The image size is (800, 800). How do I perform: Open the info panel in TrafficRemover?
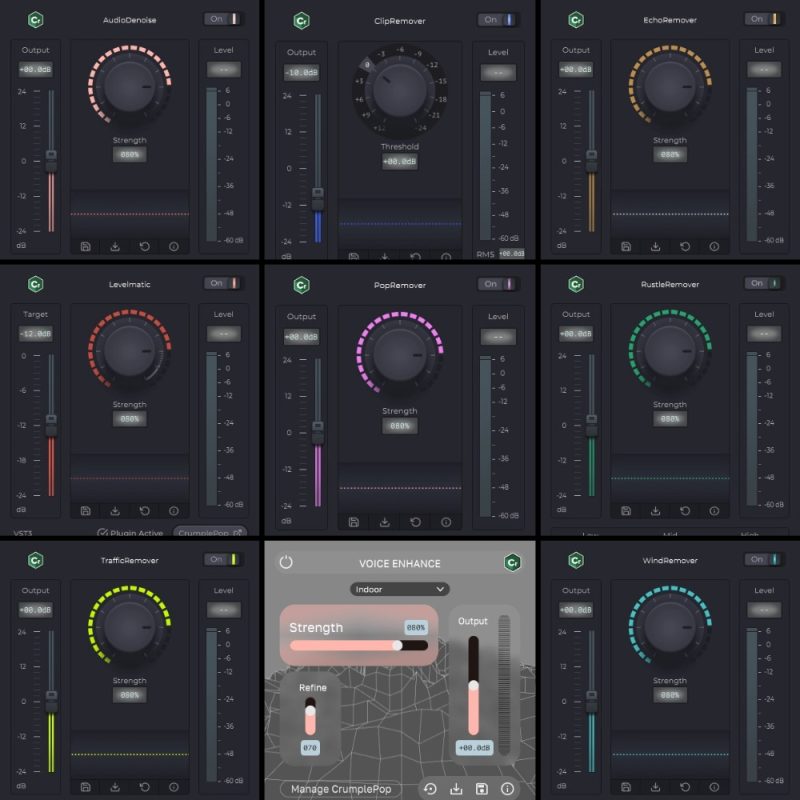pyautogui.click(x=175, y=789)
